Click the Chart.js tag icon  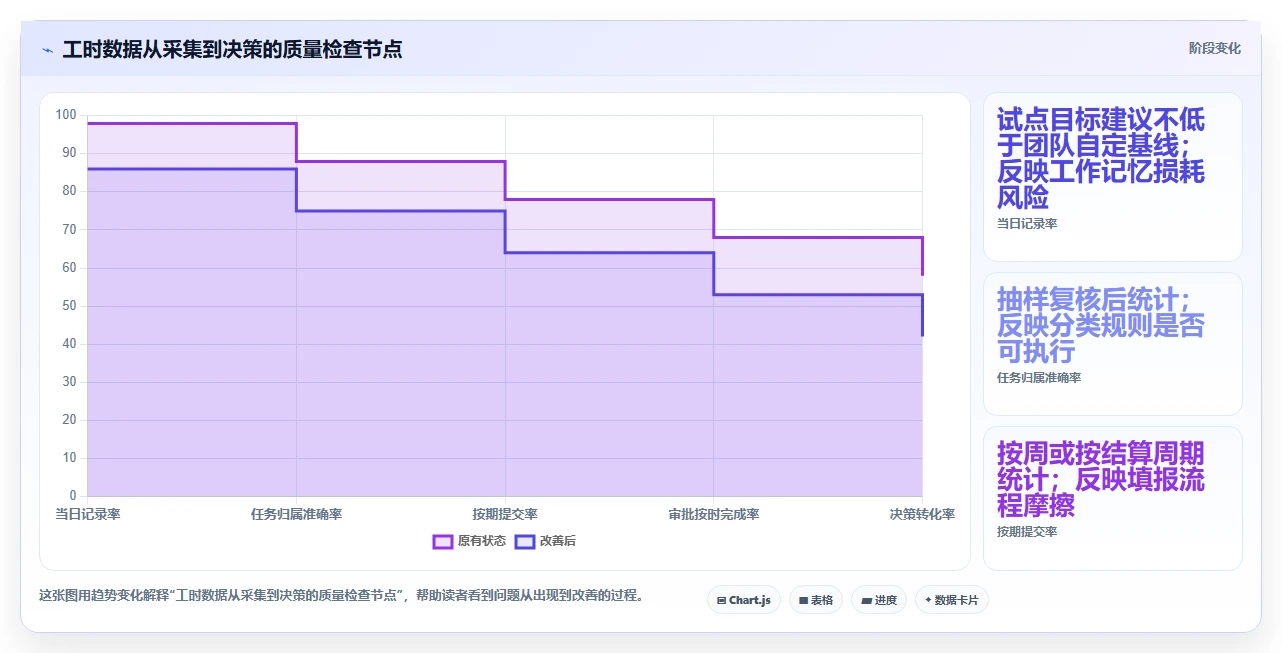click(x=721, y=601)
